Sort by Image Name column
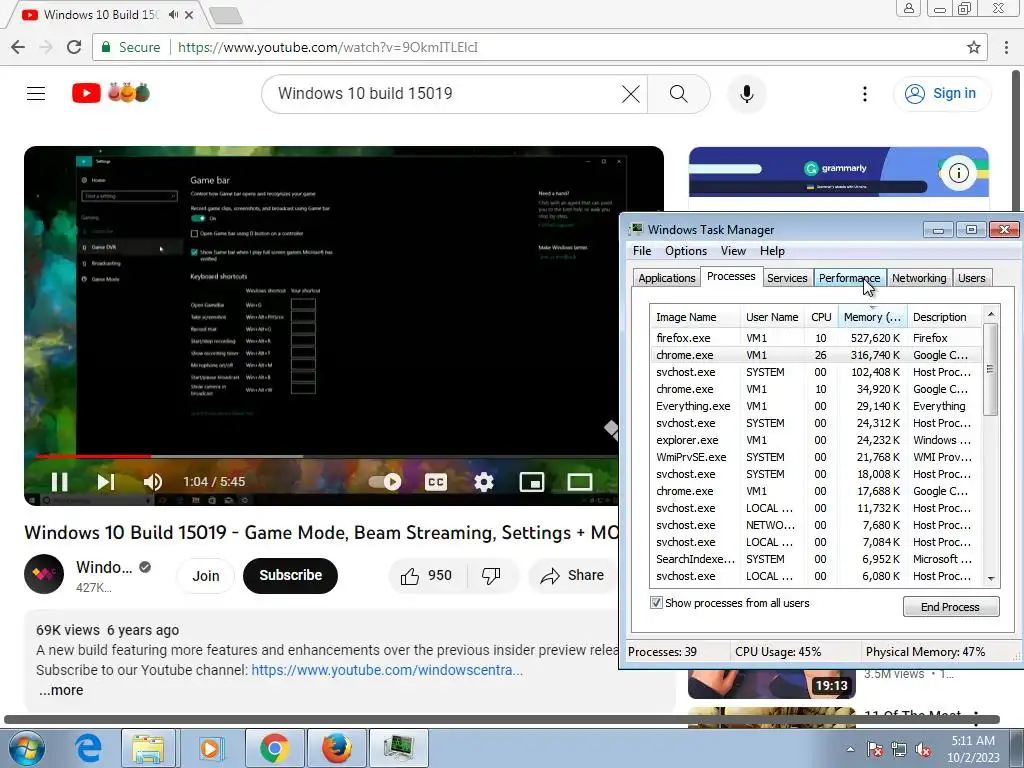Screen dimensions: 1024x768 pyautogui.click(x=694, y=317)
